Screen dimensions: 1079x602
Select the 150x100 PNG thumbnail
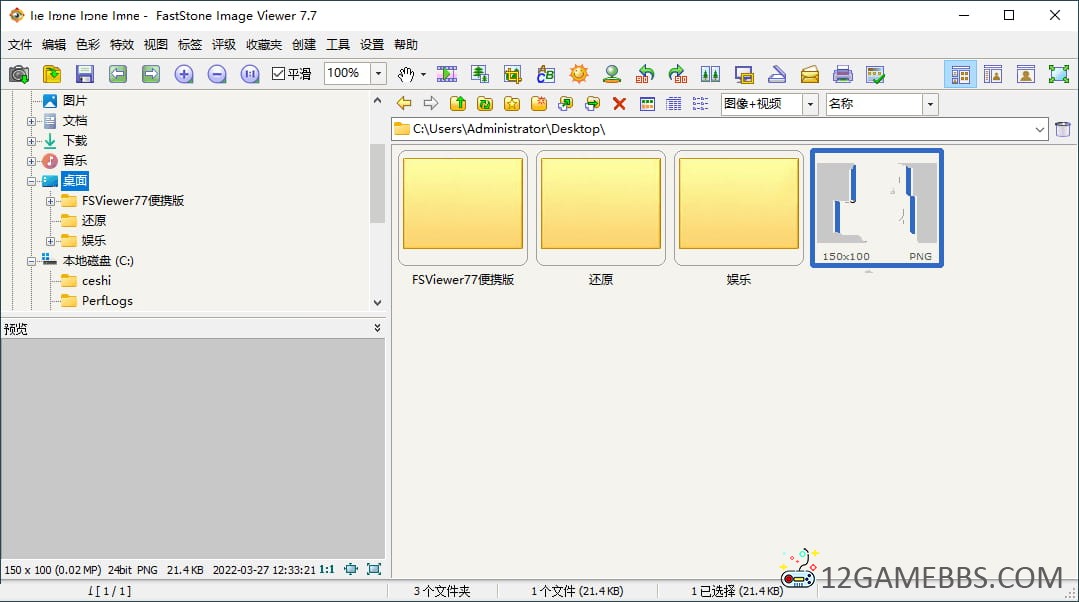(x=876, y=208)
